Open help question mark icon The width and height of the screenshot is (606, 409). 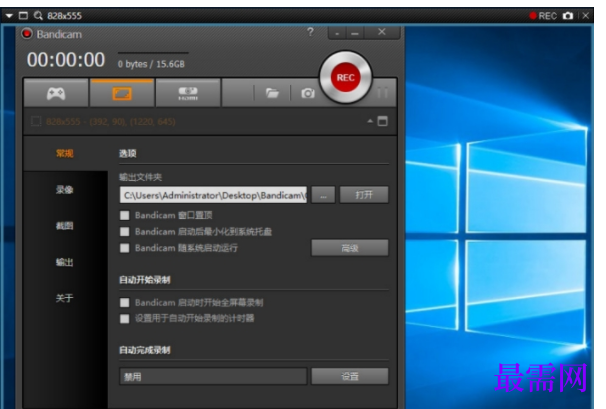point(310,32)
